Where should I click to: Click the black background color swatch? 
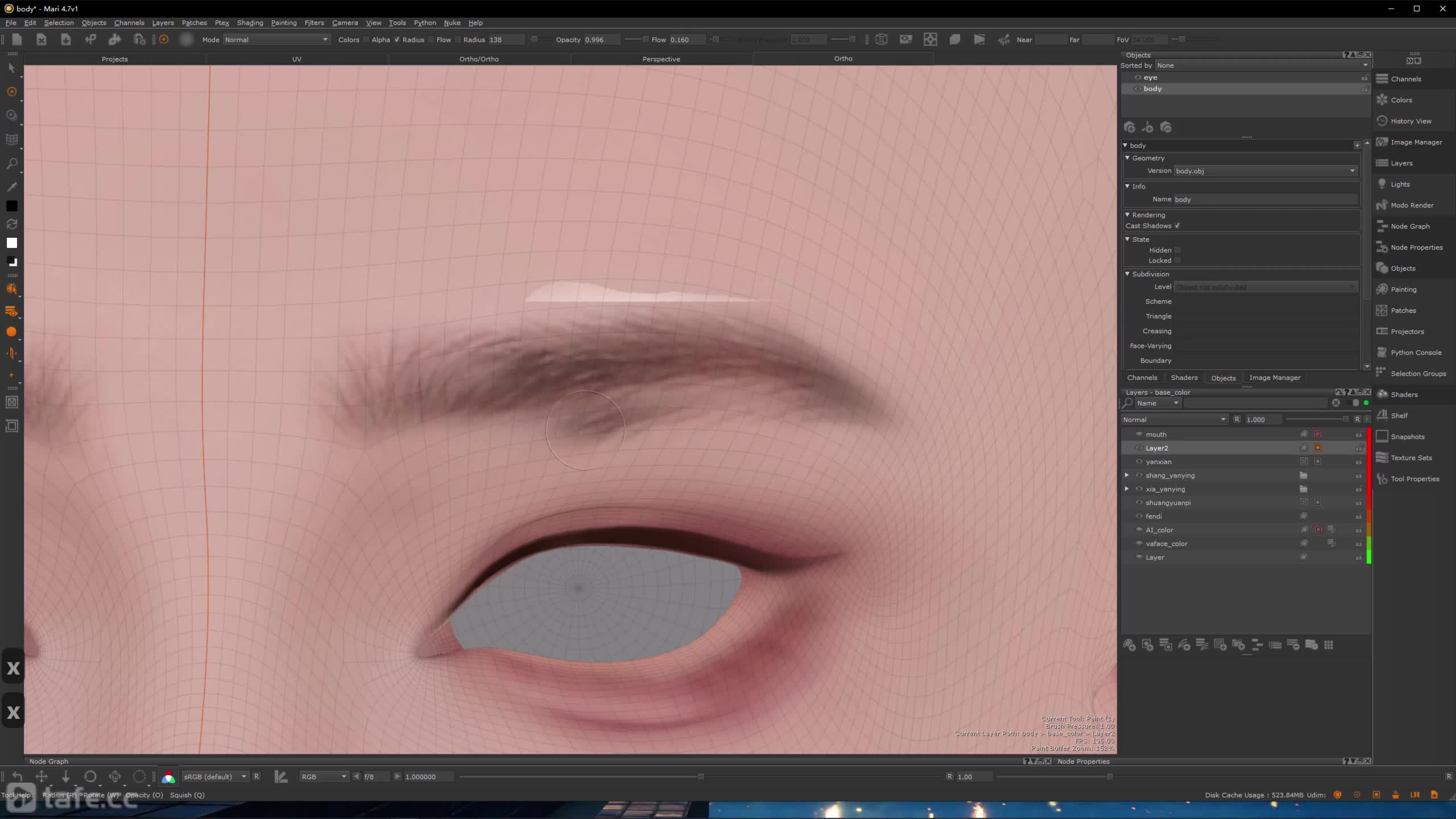click(x=11, y=206)
